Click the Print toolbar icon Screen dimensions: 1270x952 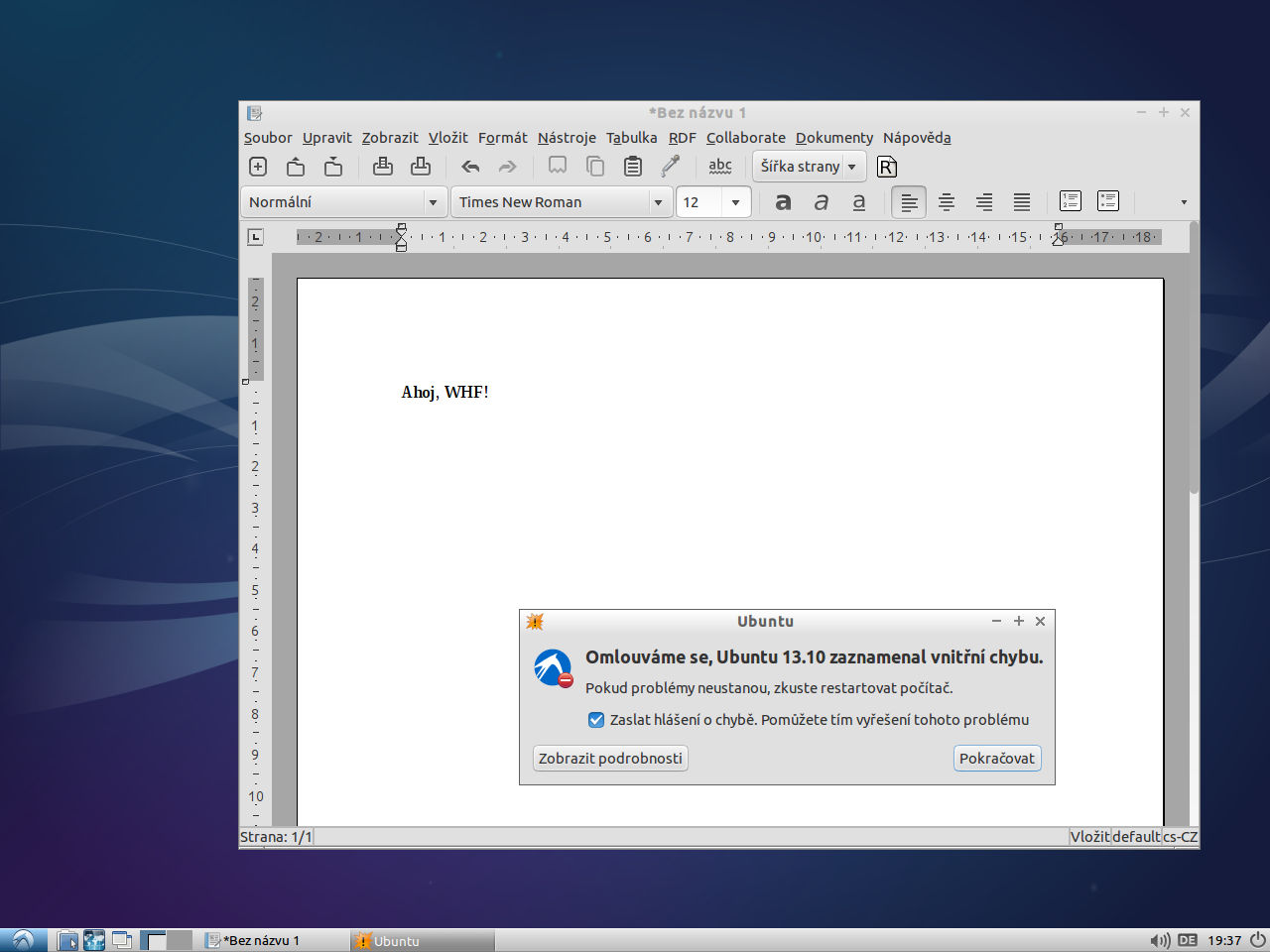pyautogui.click(x=383, y=167)
